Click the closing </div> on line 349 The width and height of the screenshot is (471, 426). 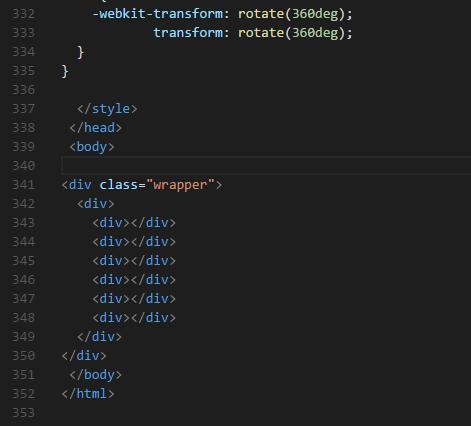click(99, 337)
